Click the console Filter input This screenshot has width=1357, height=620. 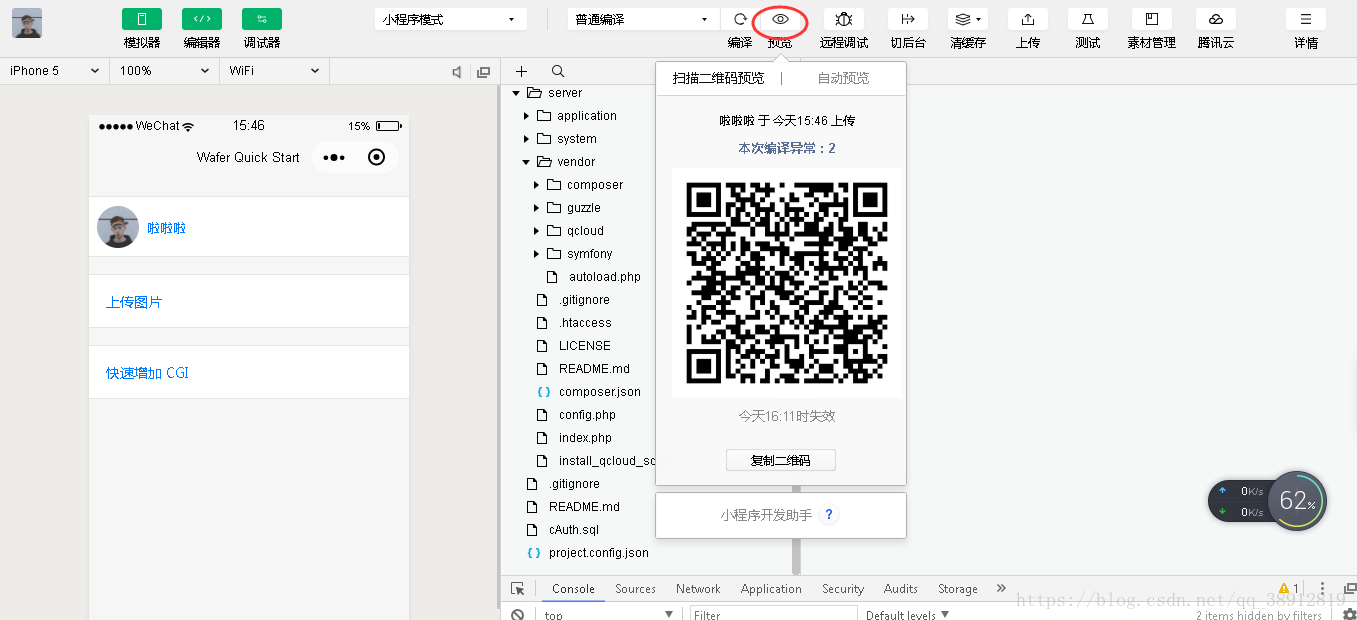tap(773, 614)
